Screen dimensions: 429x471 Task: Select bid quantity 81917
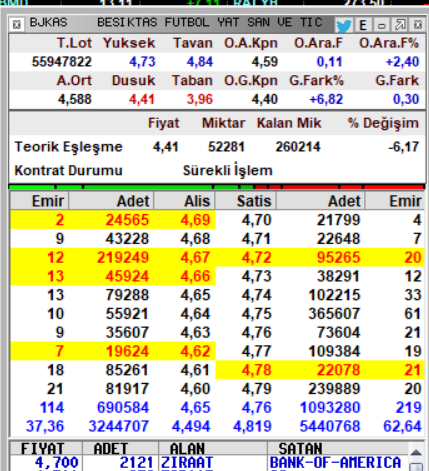point(127,389)
